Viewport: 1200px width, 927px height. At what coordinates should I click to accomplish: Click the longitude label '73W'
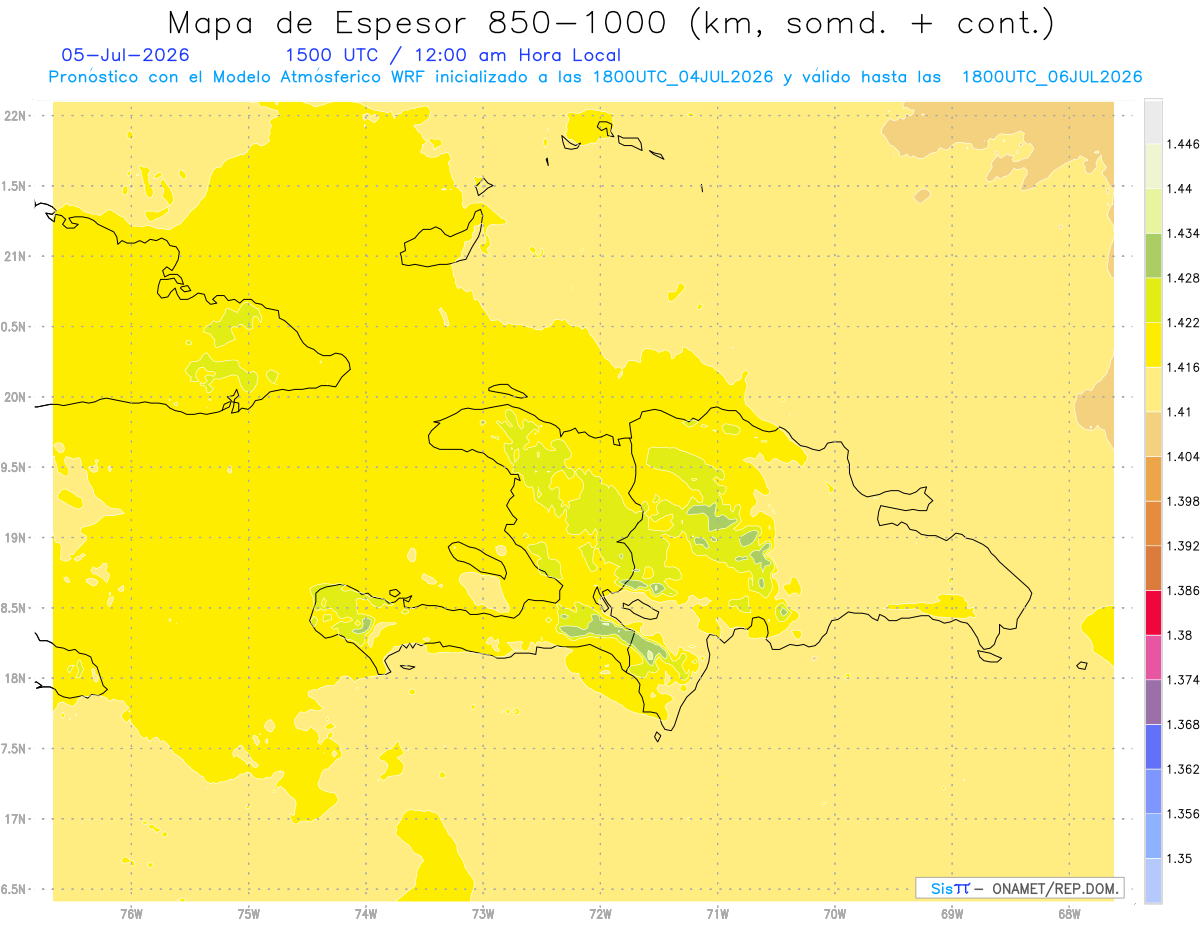point(483,914)
